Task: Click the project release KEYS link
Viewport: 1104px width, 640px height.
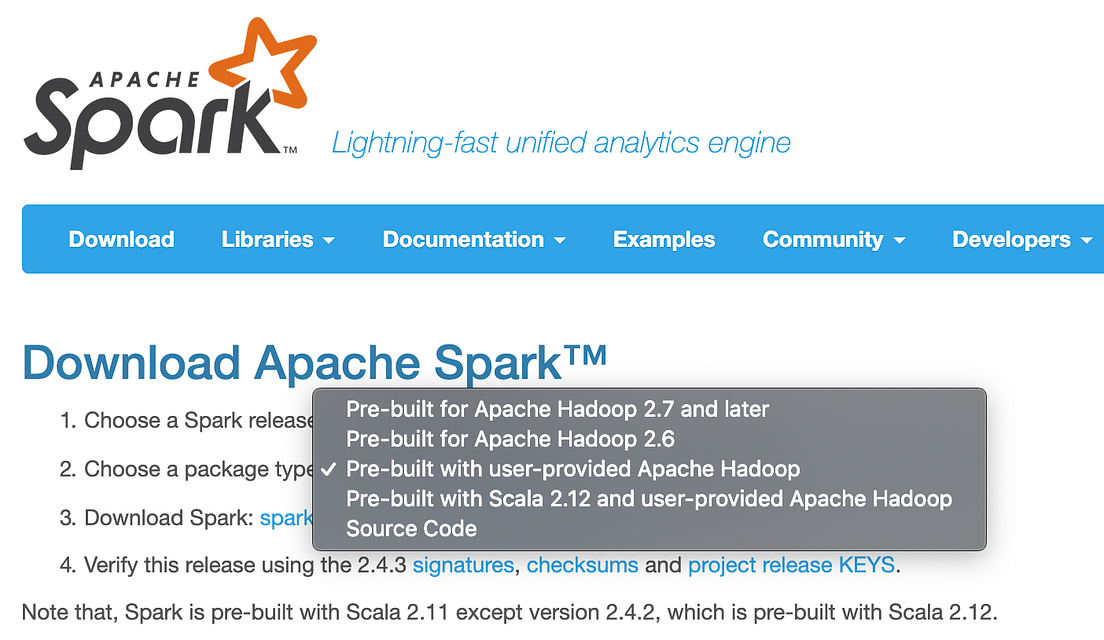Action: 791,565
